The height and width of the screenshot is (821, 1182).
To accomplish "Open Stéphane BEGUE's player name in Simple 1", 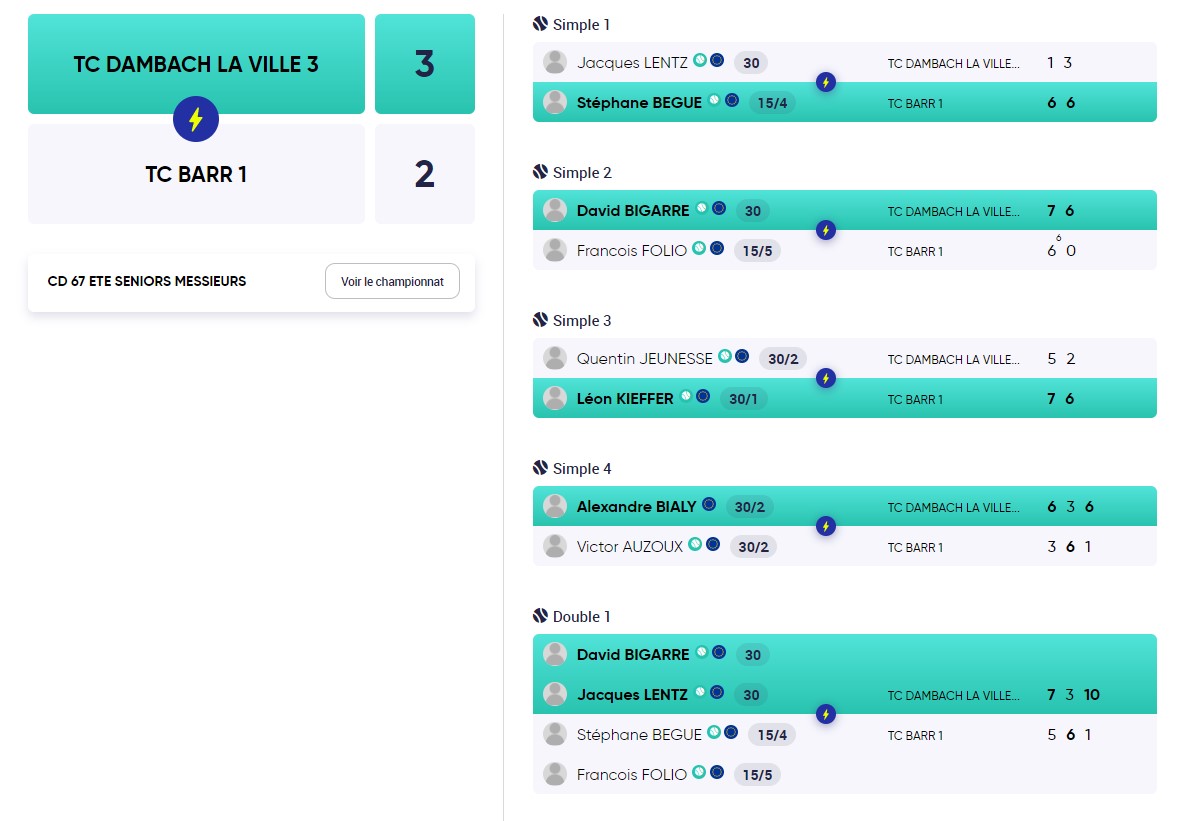I will pyautogui.click(x=638, y=103).
